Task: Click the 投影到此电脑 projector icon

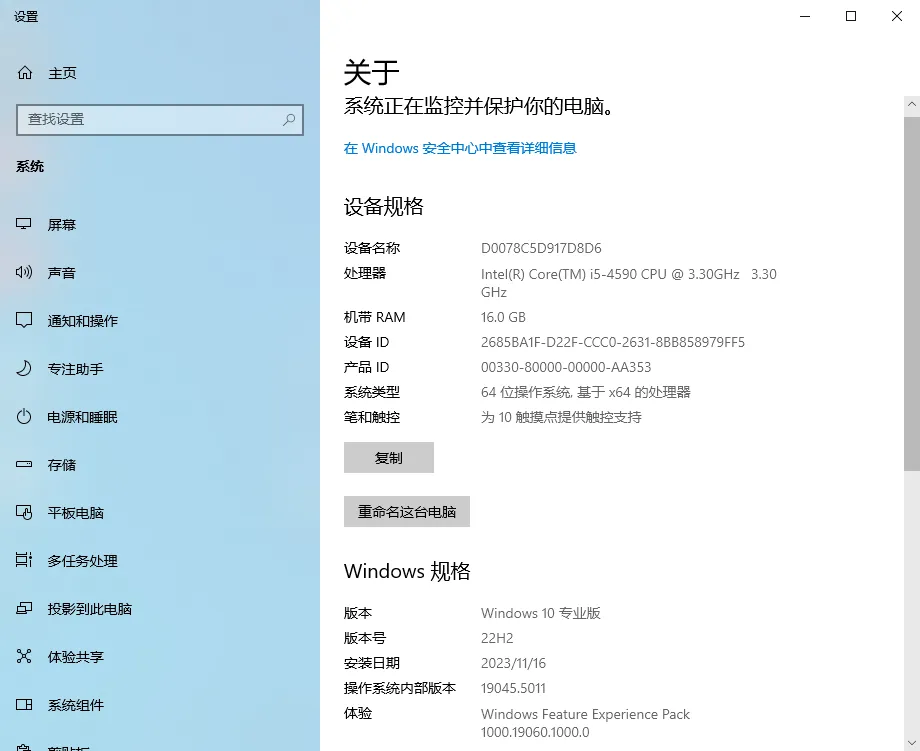Action: 23,608
